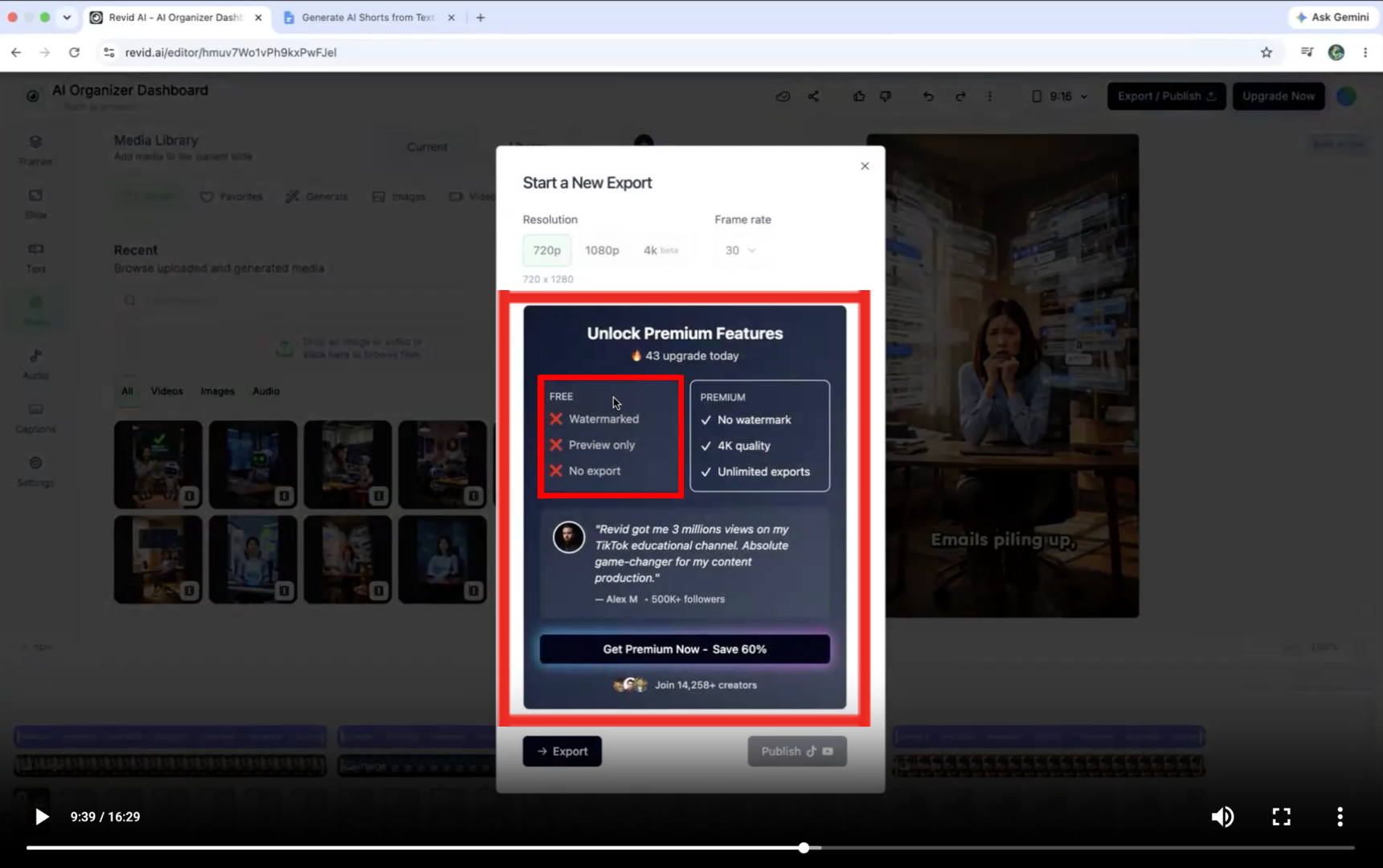Open the Slide sidebar panel
Viewport: 1383px width, 868px height.
click(35, 204)
